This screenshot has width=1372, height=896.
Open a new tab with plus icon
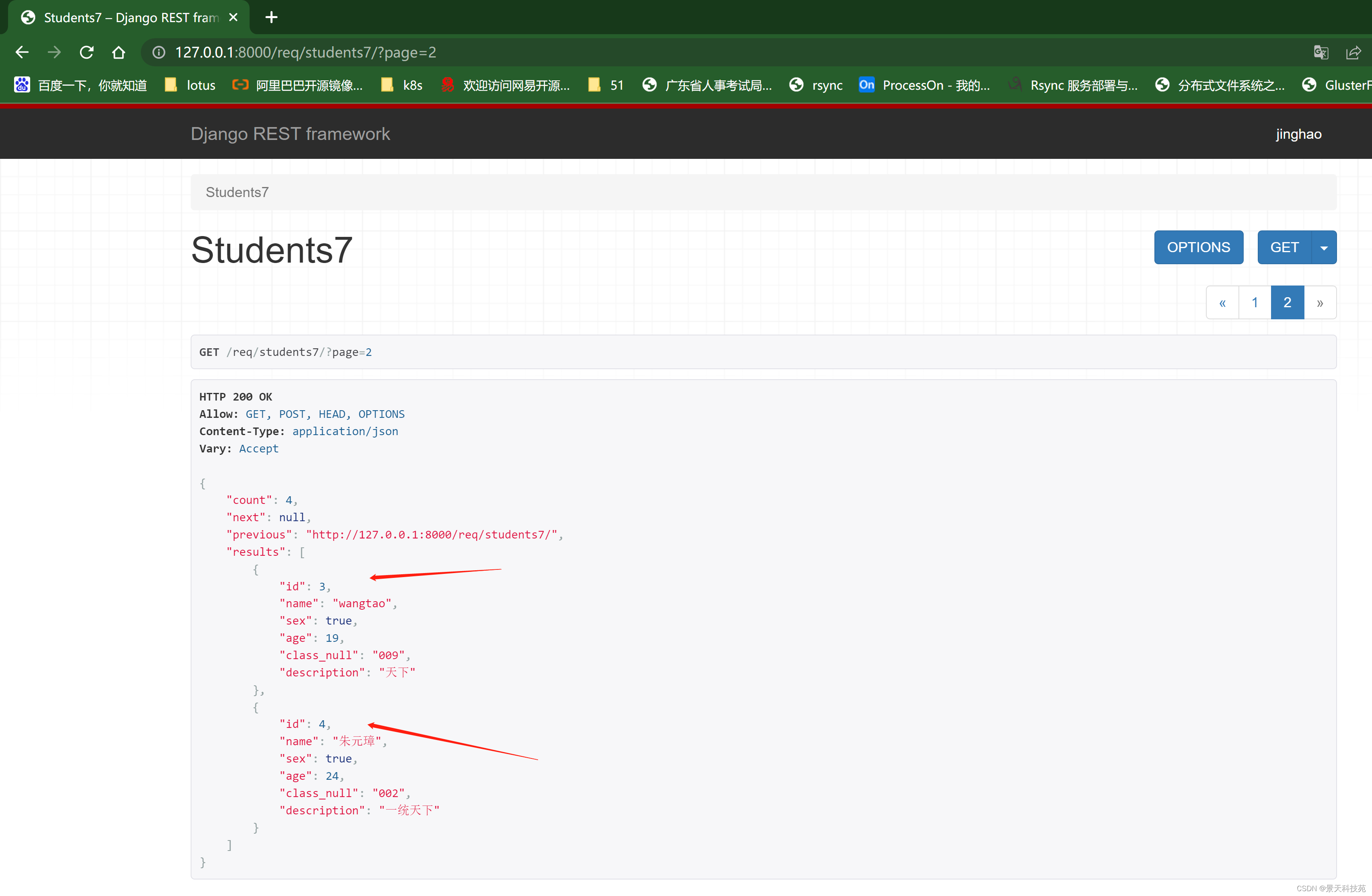click(x=272, y=17)
